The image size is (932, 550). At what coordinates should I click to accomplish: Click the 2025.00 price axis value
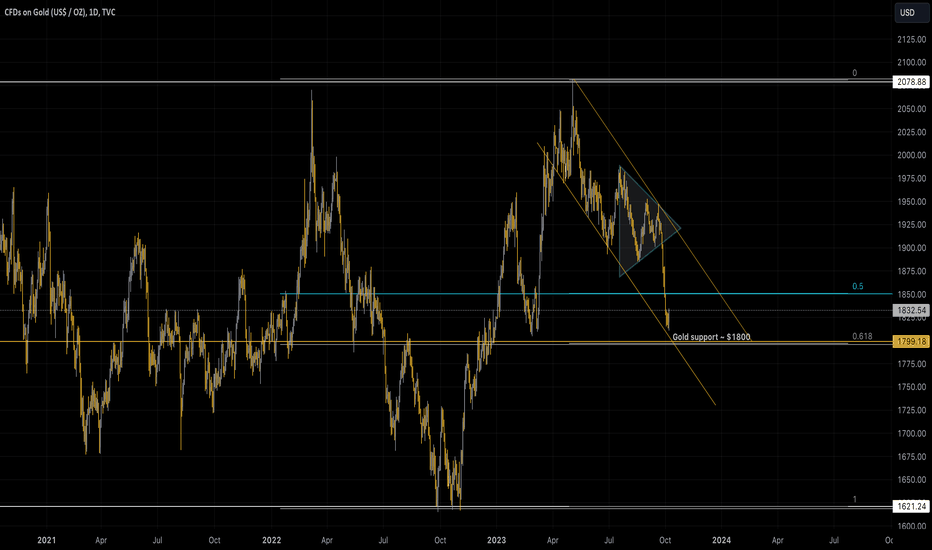click(911, 132)
